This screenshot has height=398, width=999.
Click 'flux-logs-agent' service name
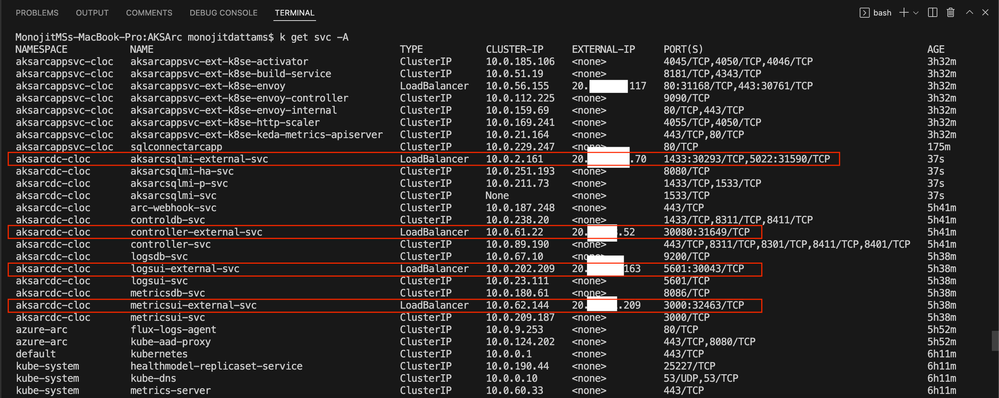[x=173, y=329]
